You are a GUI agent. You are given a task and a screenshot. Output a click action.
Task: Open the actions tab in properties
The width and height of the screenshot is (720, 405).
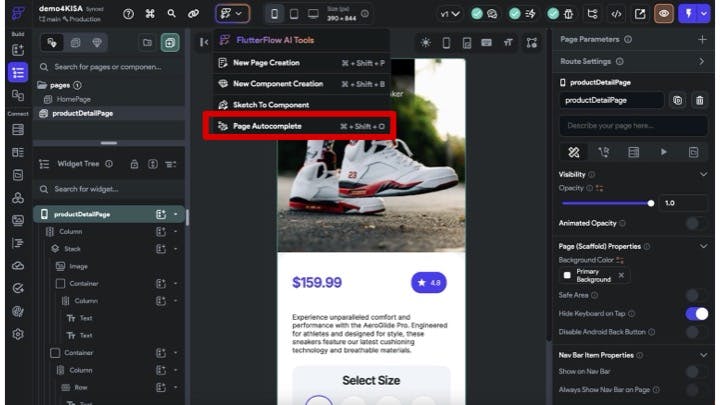point(604,152)
